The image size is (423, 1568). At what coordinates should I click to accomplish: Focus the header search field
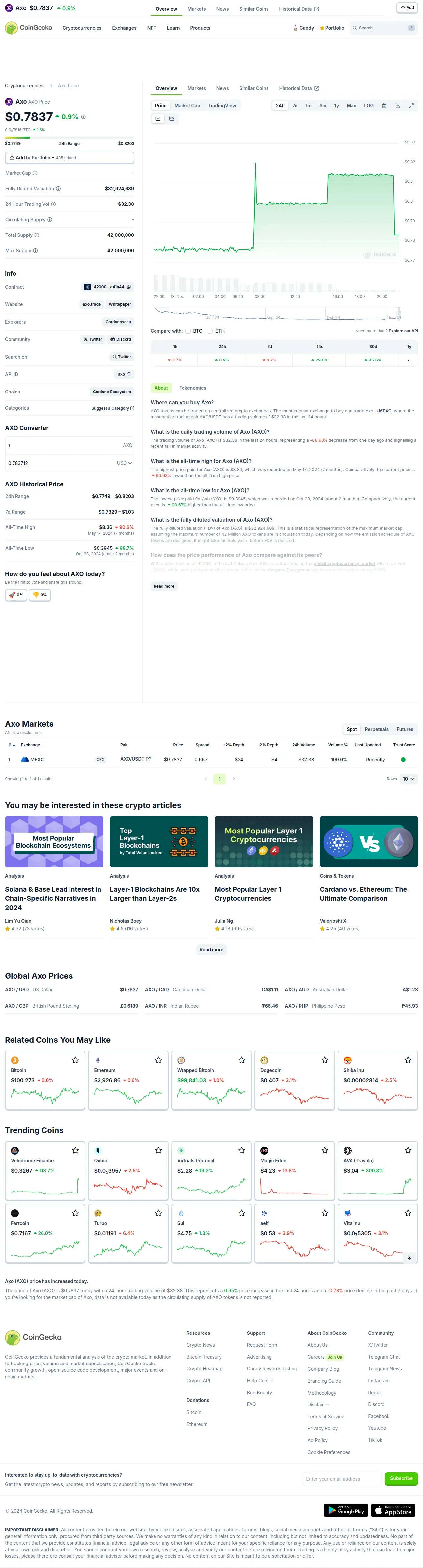coord(384,28)
